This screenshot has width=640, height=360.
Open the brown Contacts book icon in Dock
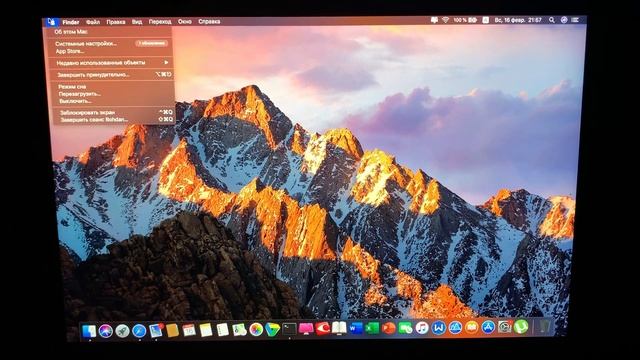(172, 331)
